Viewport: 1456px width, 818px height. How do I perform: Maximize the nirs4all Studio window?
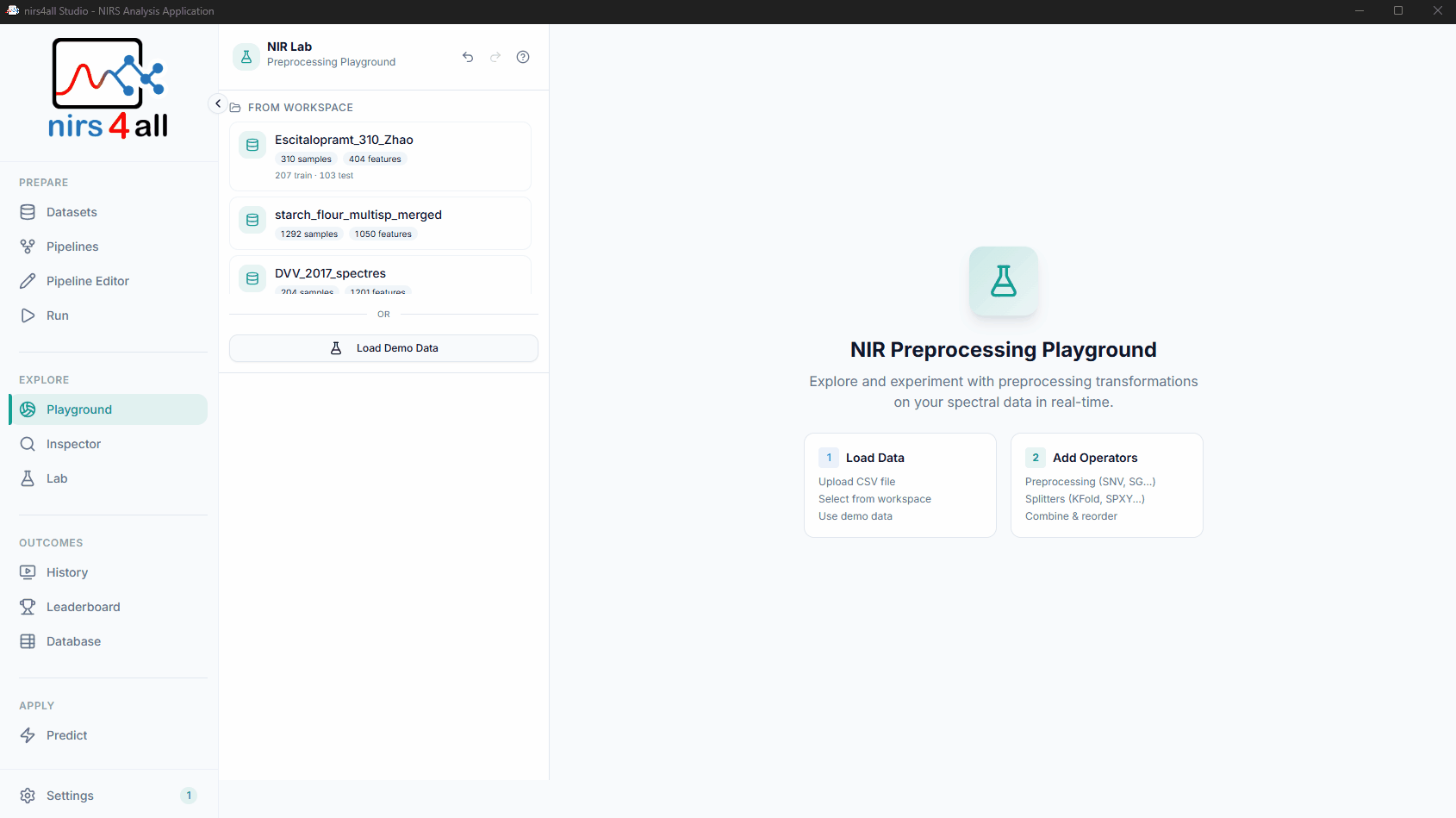[x=1398, y=10]
